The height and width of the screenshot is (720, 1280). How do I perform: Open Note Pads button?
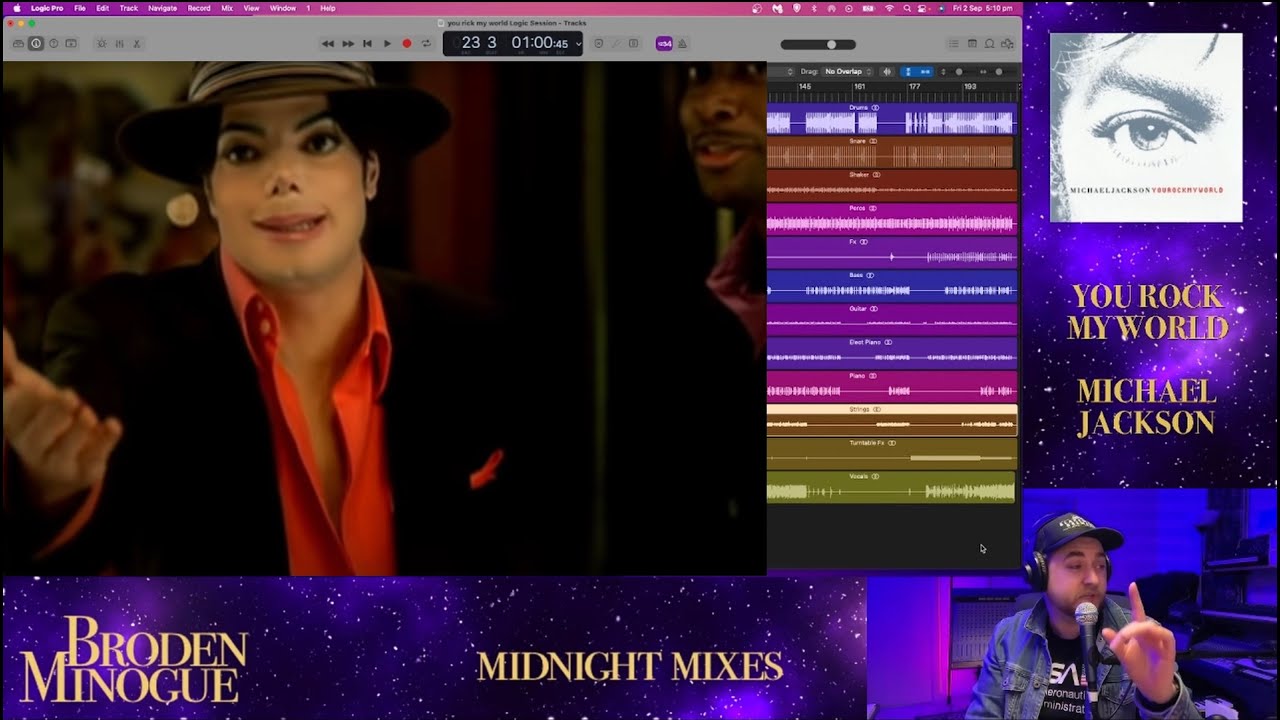pos(972,44)
